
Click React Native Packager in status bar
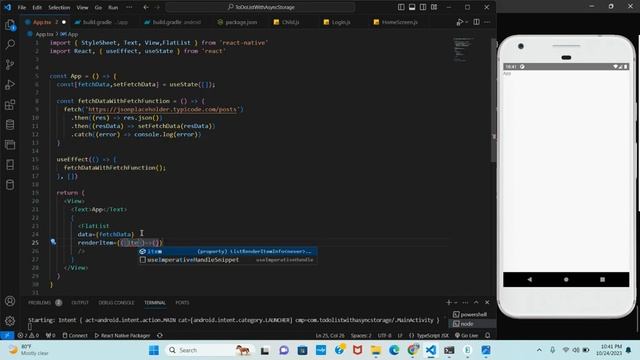[x=122, y=336]
